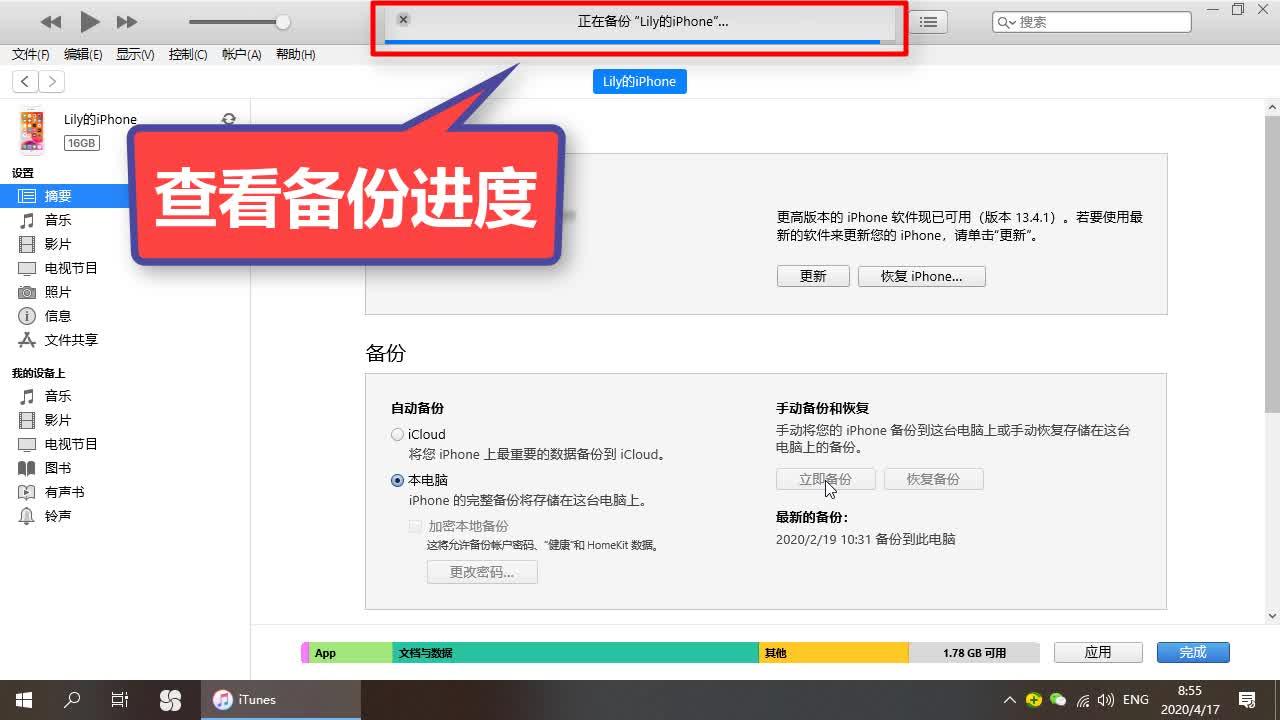This screenshot has height=720, width=1280.
Task: Click the 恢复备份 button
Action: pyautogui.click(x=933, y=479)
